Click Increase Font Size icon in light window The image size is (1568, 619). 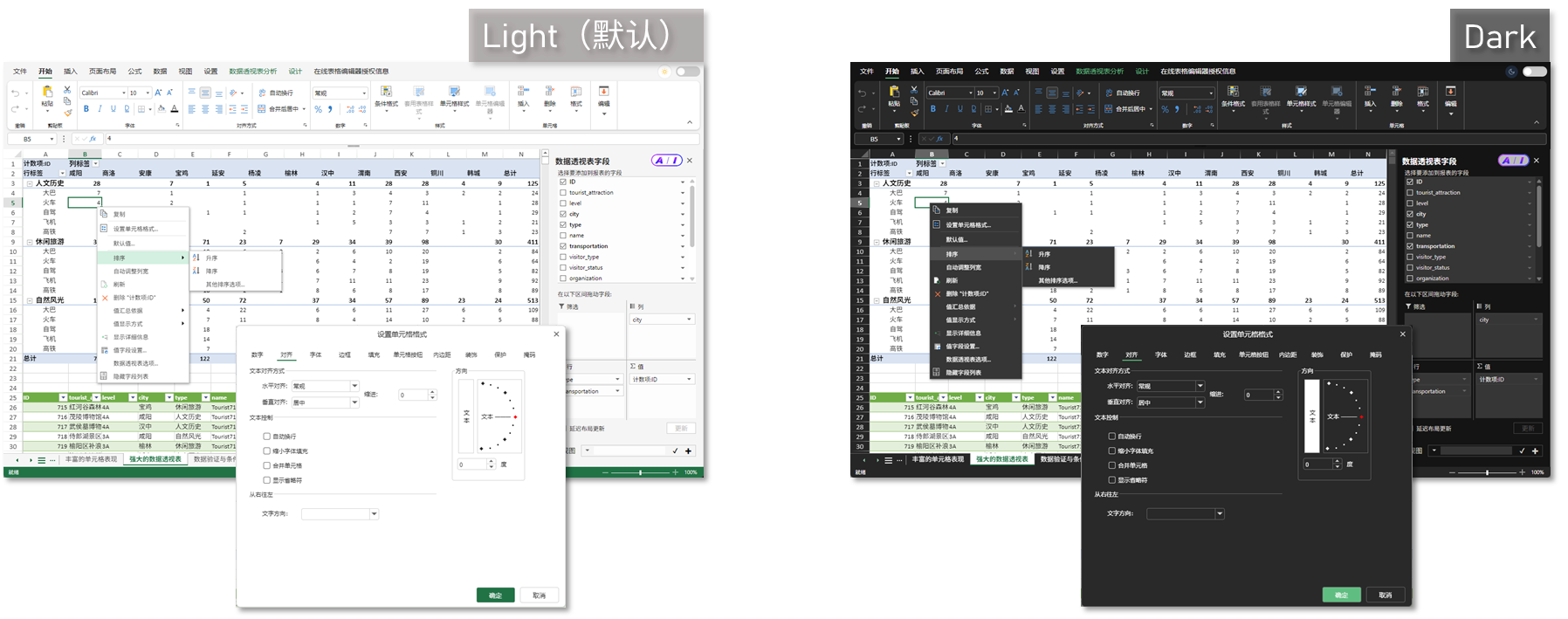[x=158, y=93]
